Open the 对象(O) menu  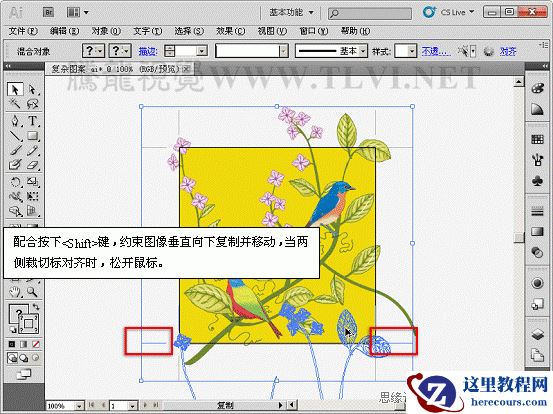(x=106, y=31)
